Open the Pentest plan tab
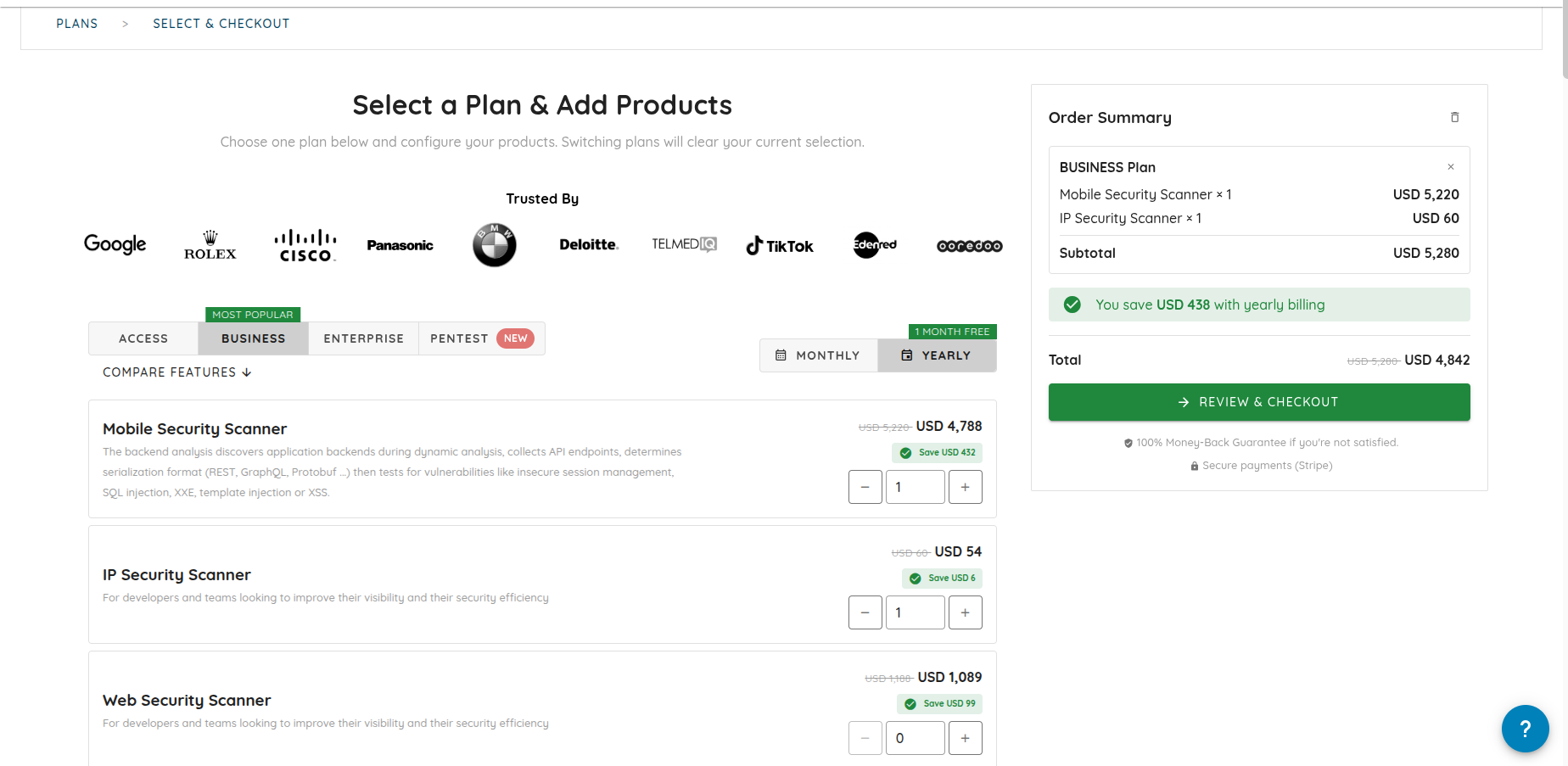Viewport: 1568px width, 766px height. point(481,338)
